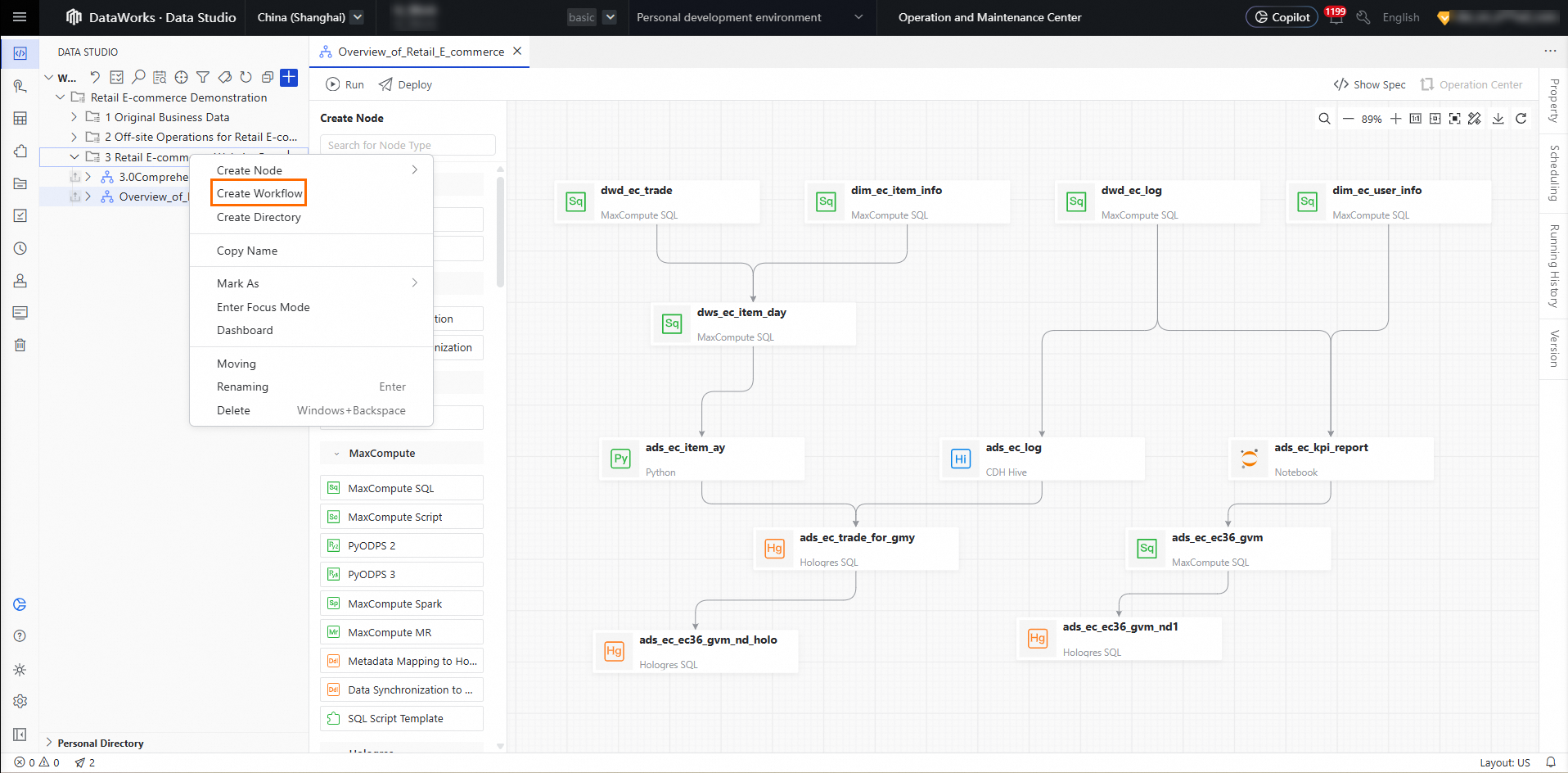Viewport: 1568px width, 773px height.
Task: Collapse the Retail E-commerce Demonstration folder
Action: pyautogui.click(x=60, y=97)
